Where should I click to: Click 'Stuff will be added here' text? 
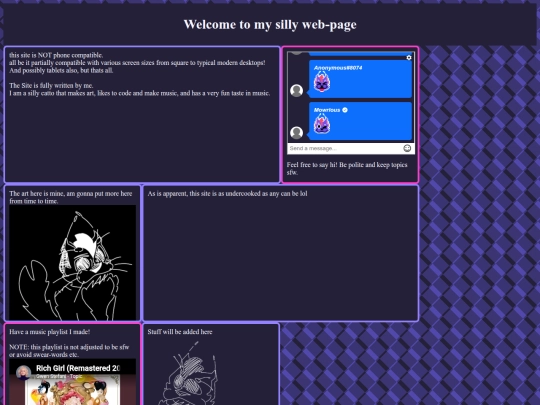(x=180, y=332)
